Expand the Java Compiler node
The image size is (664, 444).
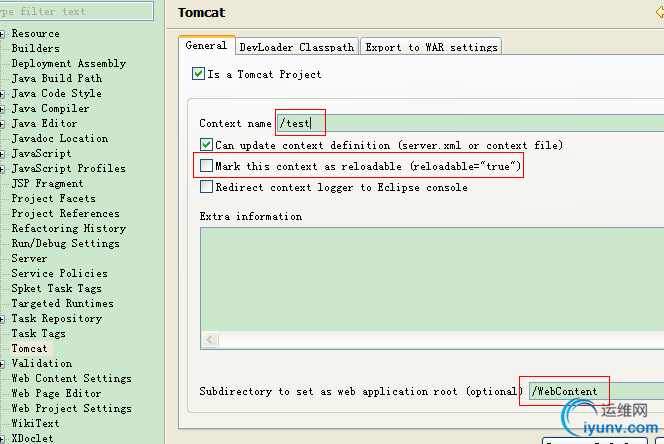pyautogui.click(x=2, y=109)
